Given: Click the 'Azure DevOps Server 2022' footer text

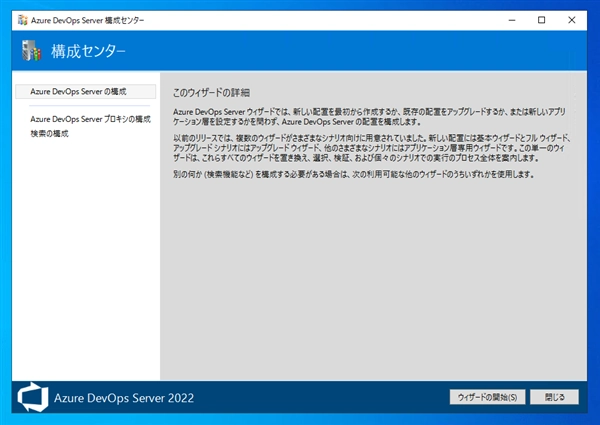Looking at the screenshot, I should [x=124, y=398].
